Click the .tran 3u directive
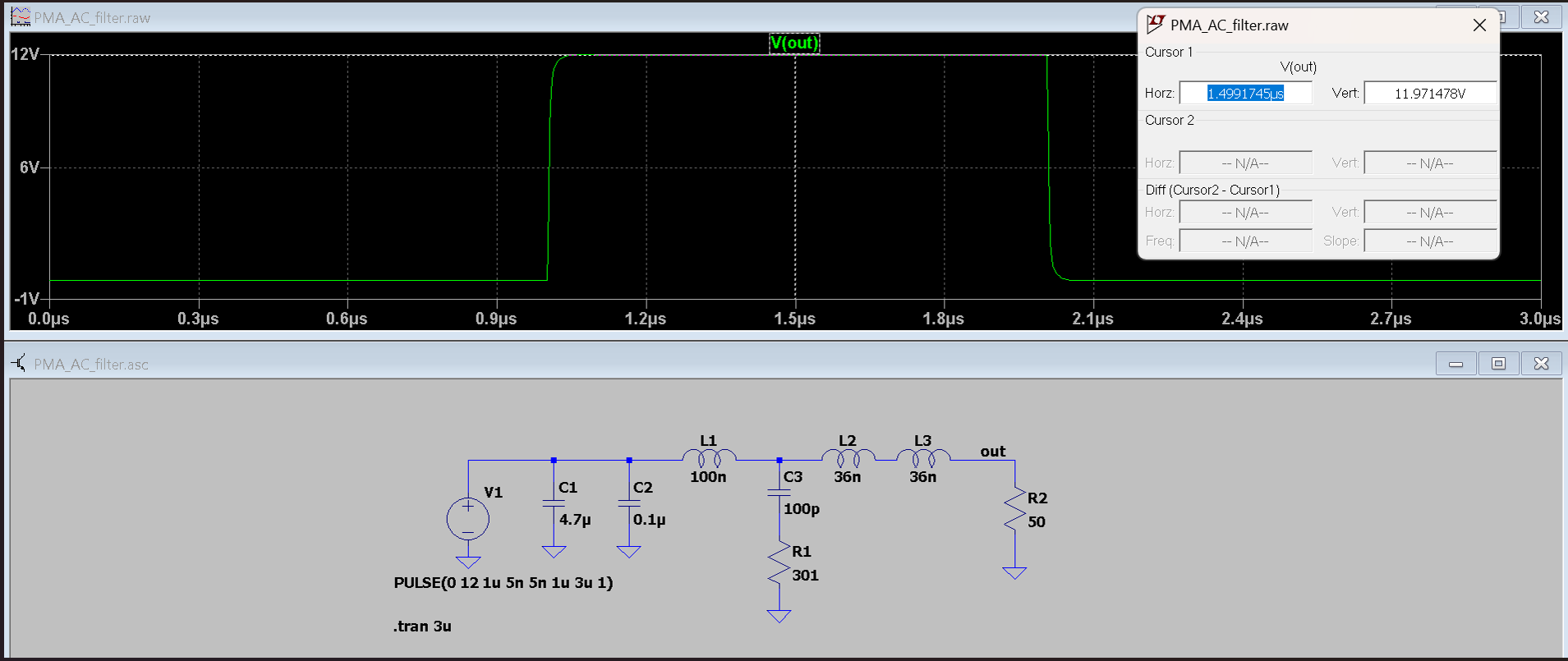The height and width of the screenshot is (661, 1568). coord(422,626)
